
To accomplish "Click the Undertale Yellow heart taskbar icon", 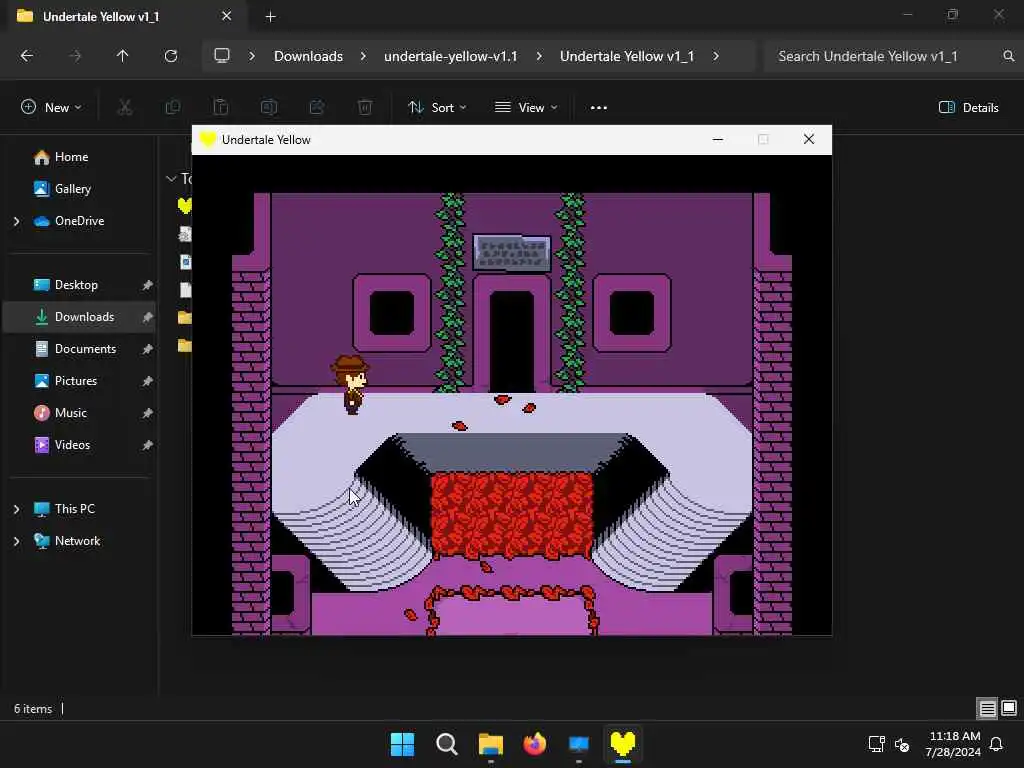I will 623,744.
